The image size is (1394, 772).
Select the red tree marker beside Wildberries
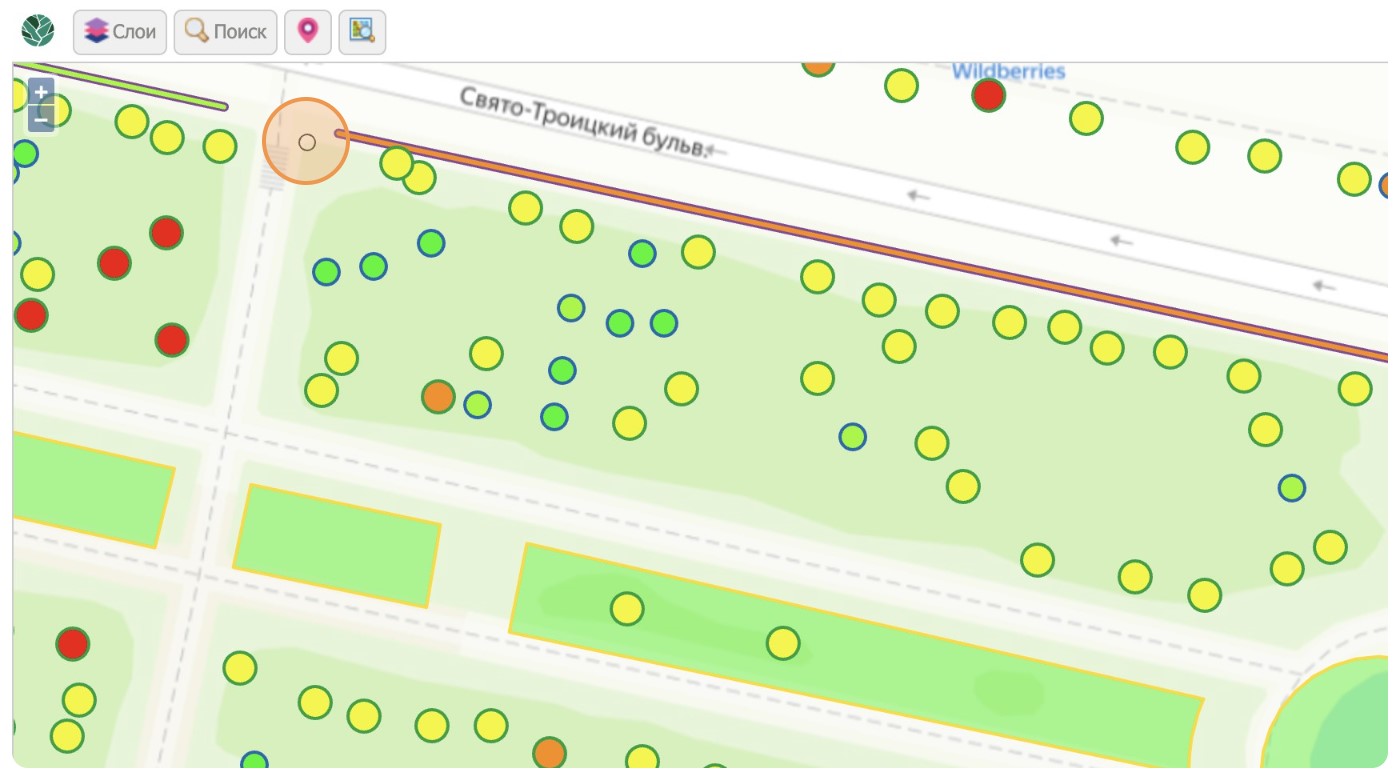(988, 95)
